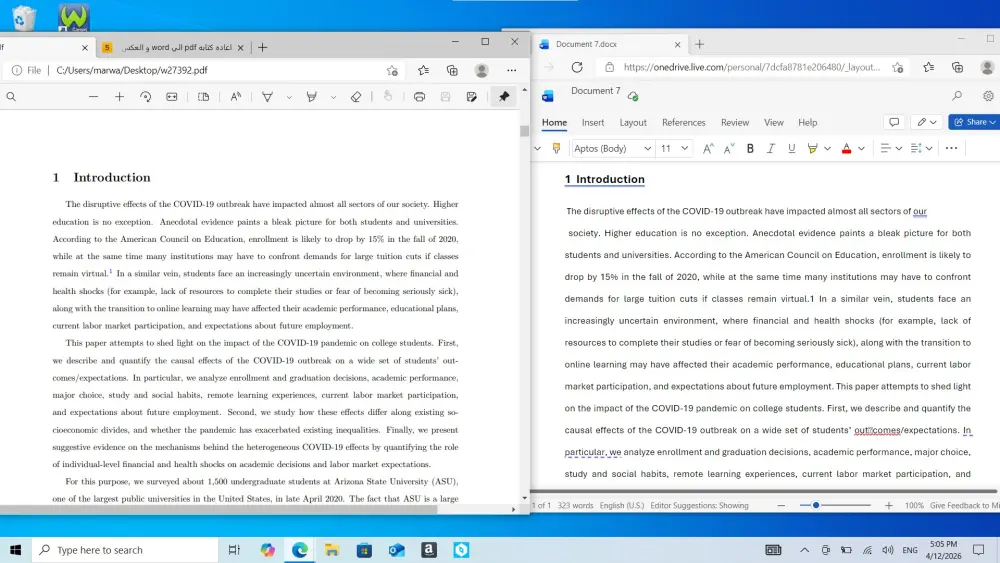1000x563 pixels.
Task: Rotate the PDF page
Action: pos(145,97)
